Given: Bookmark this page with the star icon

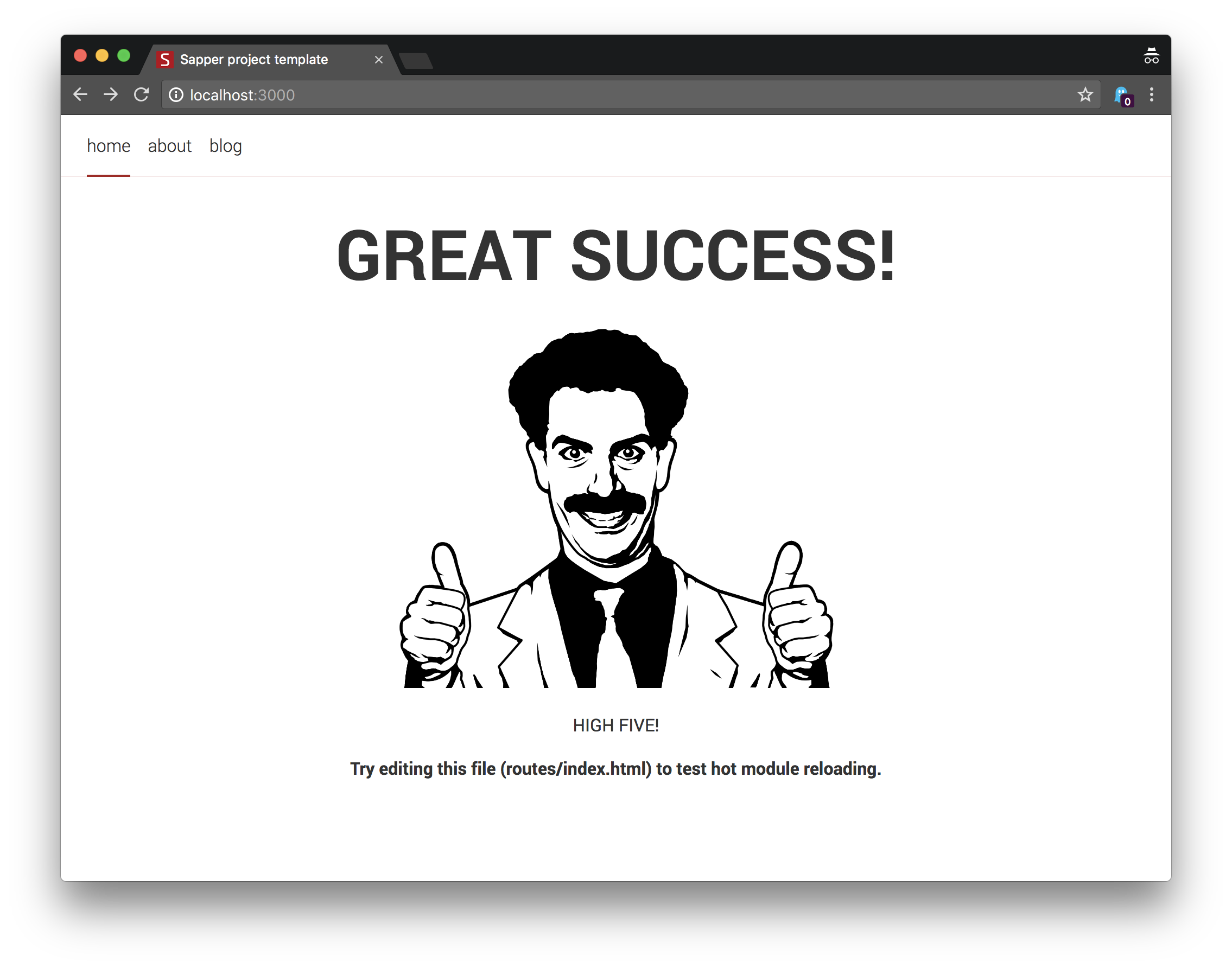Looking at the screenshot, I should coord(1085,94).
